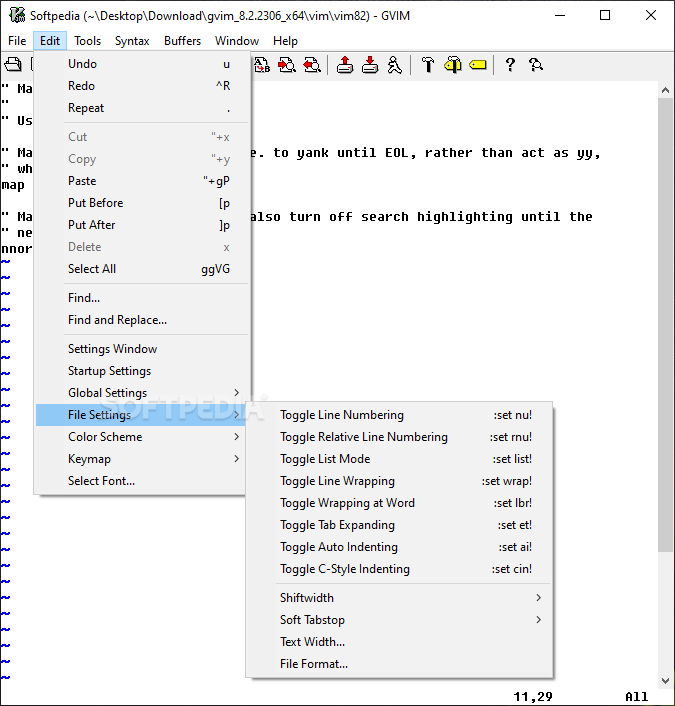Click the Make hammer toolbar icon
The height and width of the screenshot is (706, 675).
click(x=428, y=65)
